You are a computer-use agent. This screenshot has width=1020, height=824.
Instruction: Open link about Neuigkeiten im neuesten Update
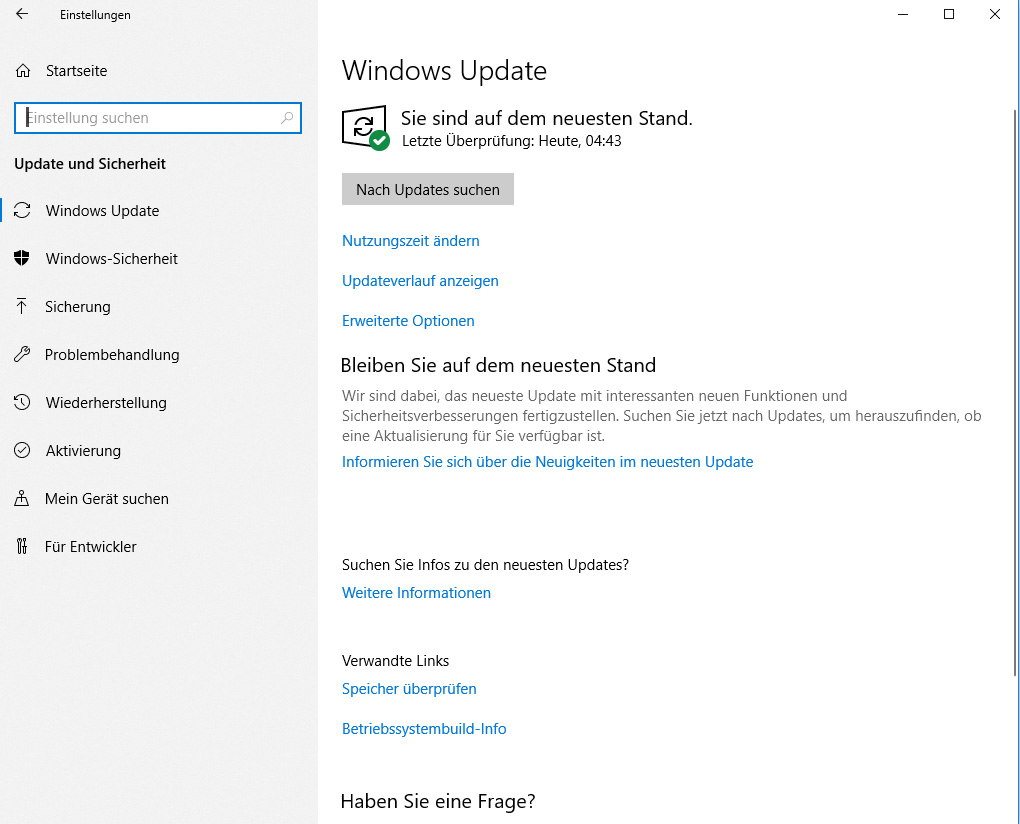point(547,462)
